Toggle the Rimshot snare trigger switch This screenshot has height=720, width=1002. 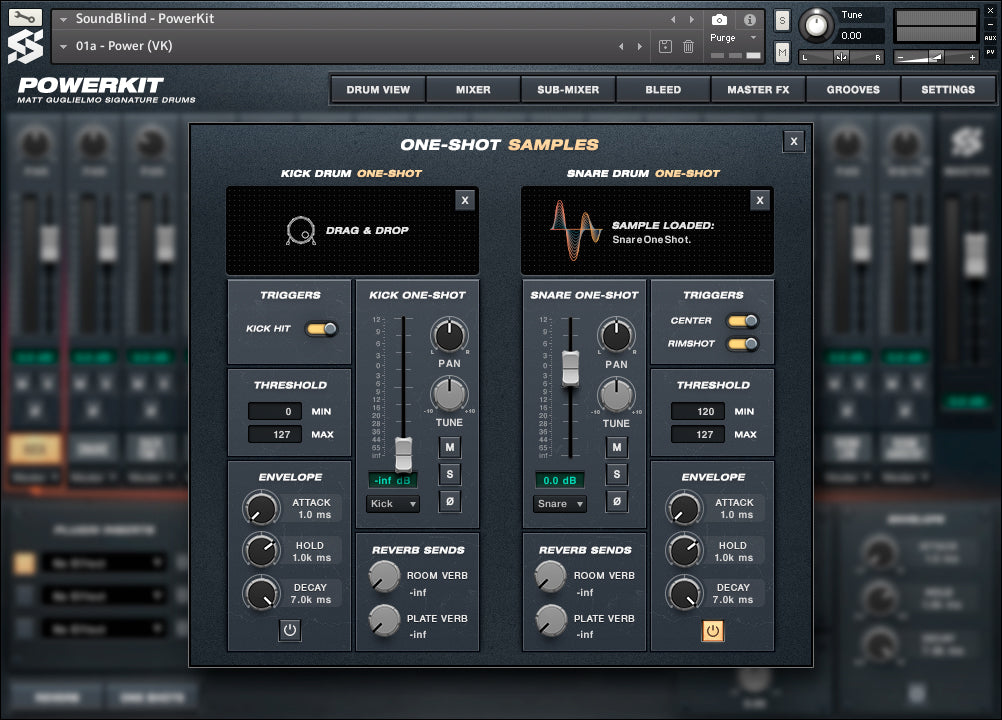pyautogui.click(x=743, y=344)
